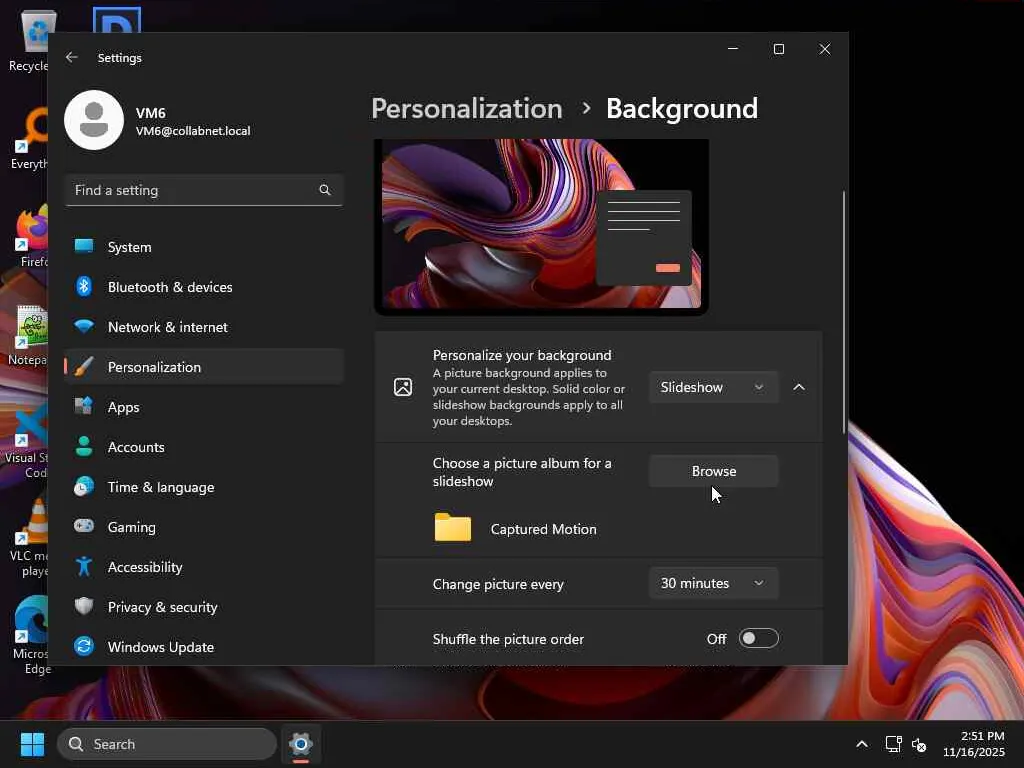The height and width of the screenshot is (768, 1024).
Task: Click Browse to choose picture album
Action: click(713, 471)
